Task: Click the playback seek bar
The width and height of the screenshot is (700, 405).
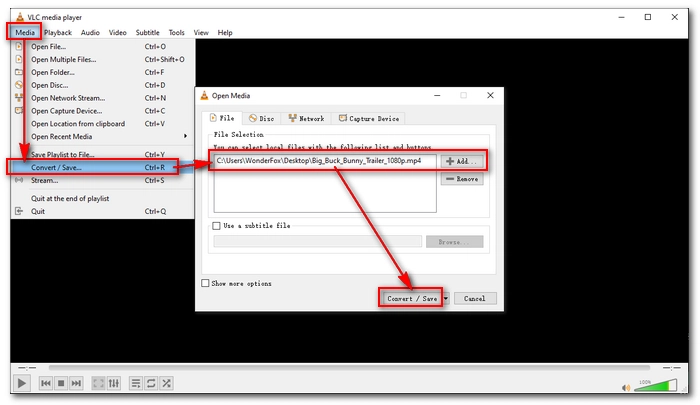Action: [349, 367]
